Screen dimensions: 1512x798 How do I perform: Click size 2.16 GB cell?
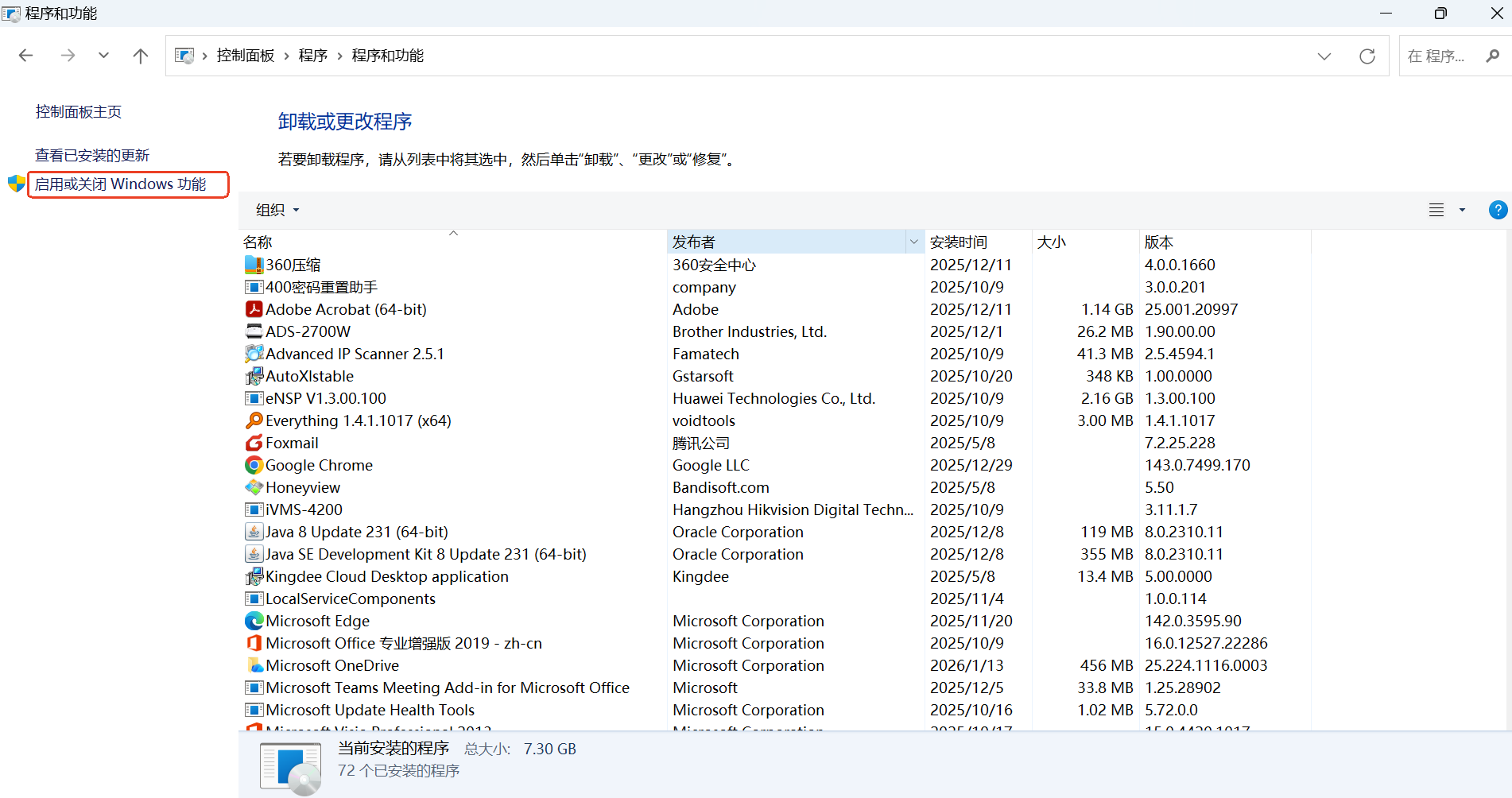click(1107, 398)
